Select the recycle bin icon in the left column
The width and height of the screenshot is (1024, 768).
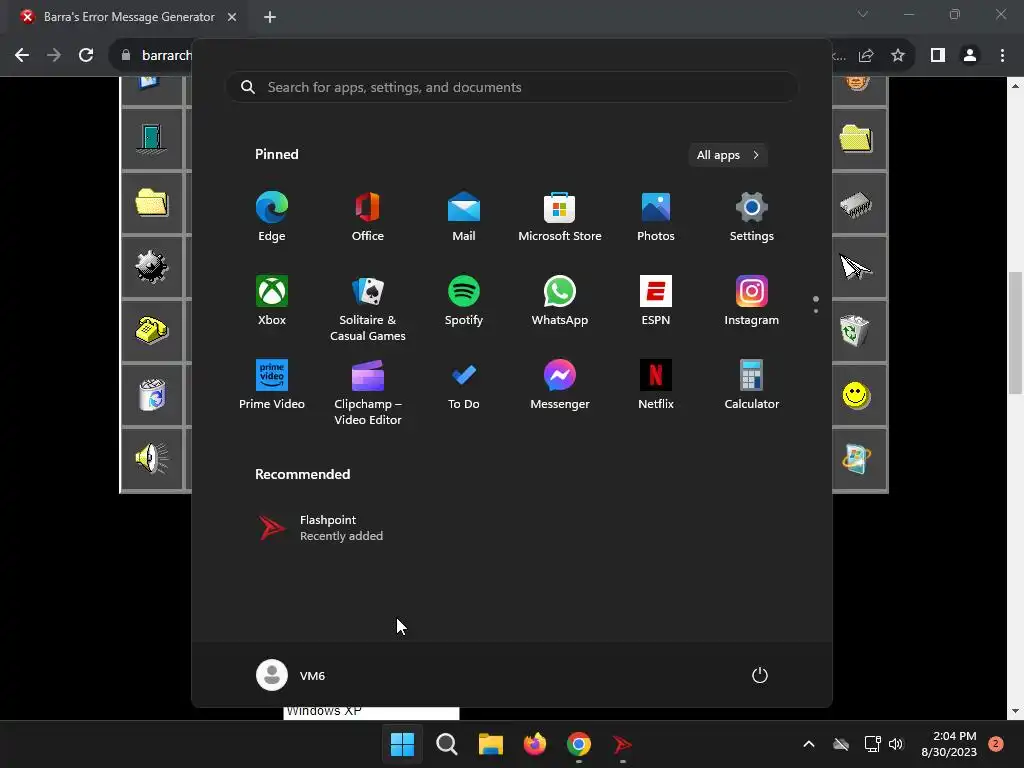tap(152, 395)
